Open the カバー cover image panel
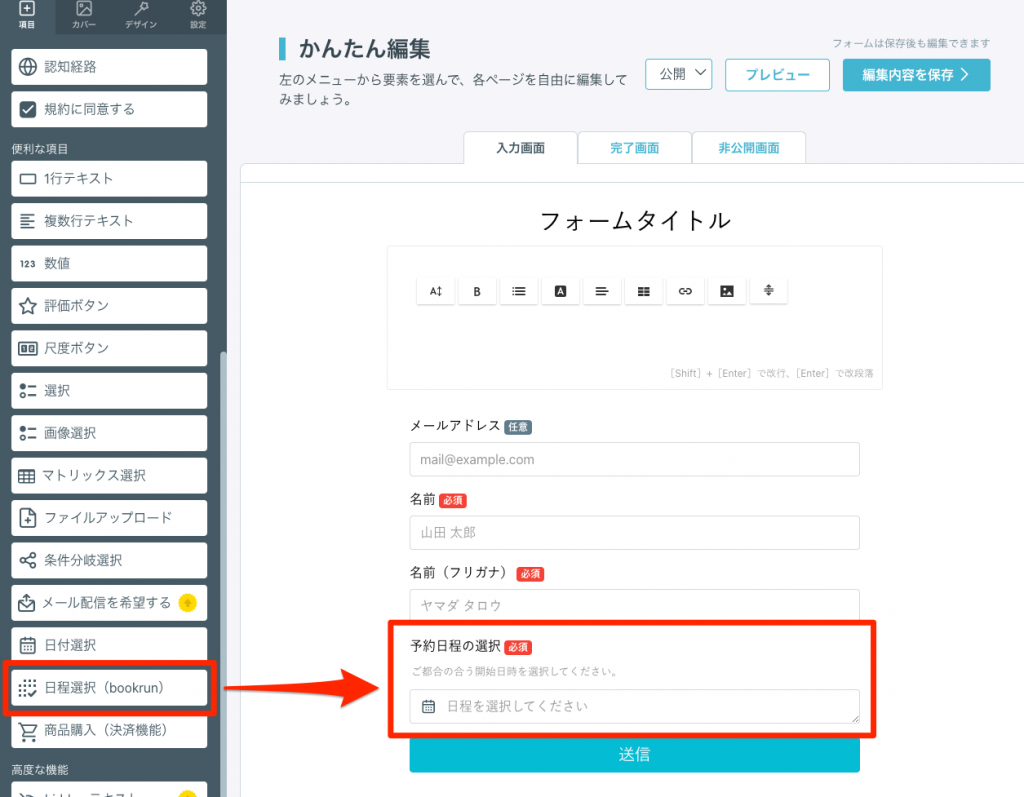This screenshot has height=797, width=1024. (82, 16)
